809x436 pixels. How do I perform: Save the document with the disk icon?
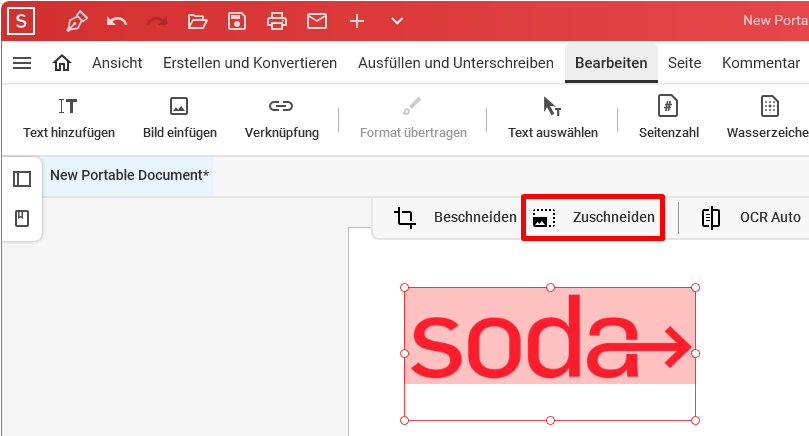[237, 21]
